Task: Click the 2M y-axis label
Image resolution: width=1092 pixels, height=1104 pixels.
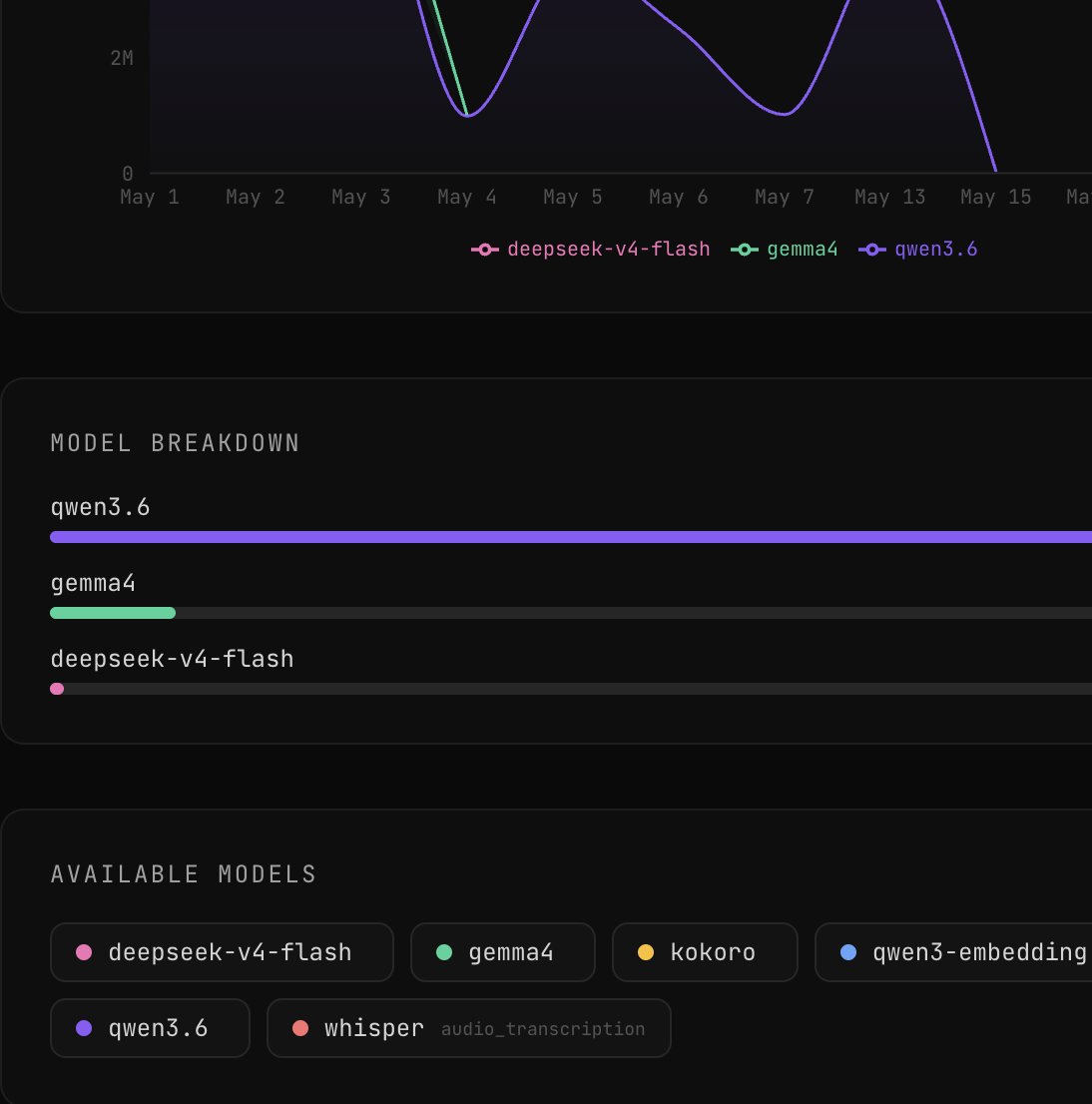Action: click(122, 59)
